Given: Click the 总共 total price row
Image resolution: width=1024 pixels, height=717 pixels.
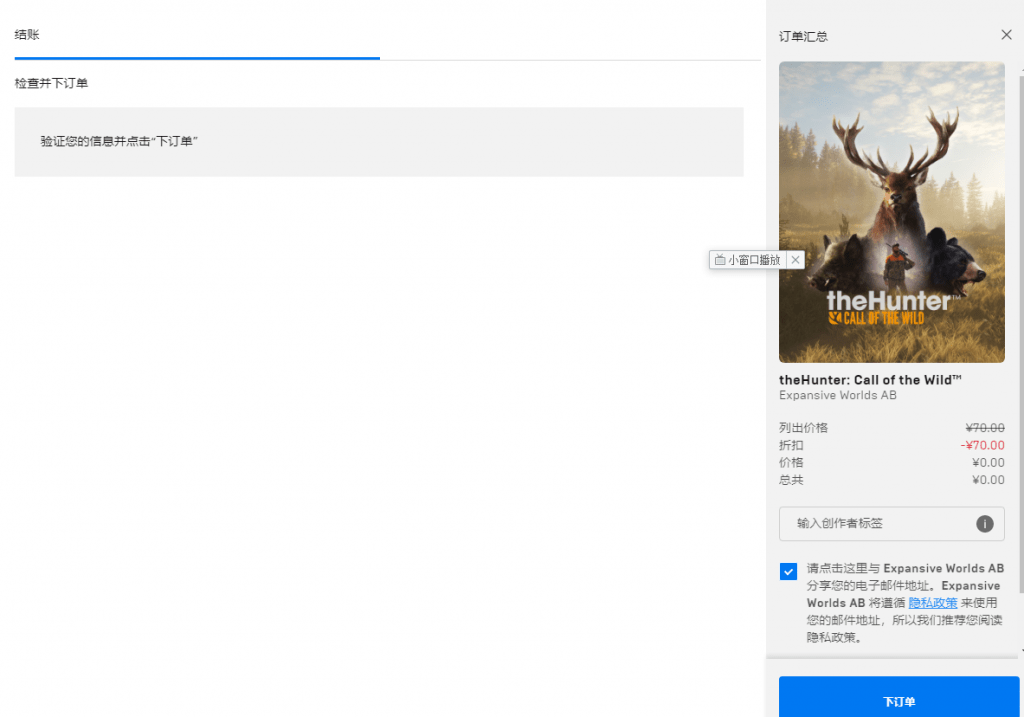Looking at the screenshot, I should [x=891, y=480].
